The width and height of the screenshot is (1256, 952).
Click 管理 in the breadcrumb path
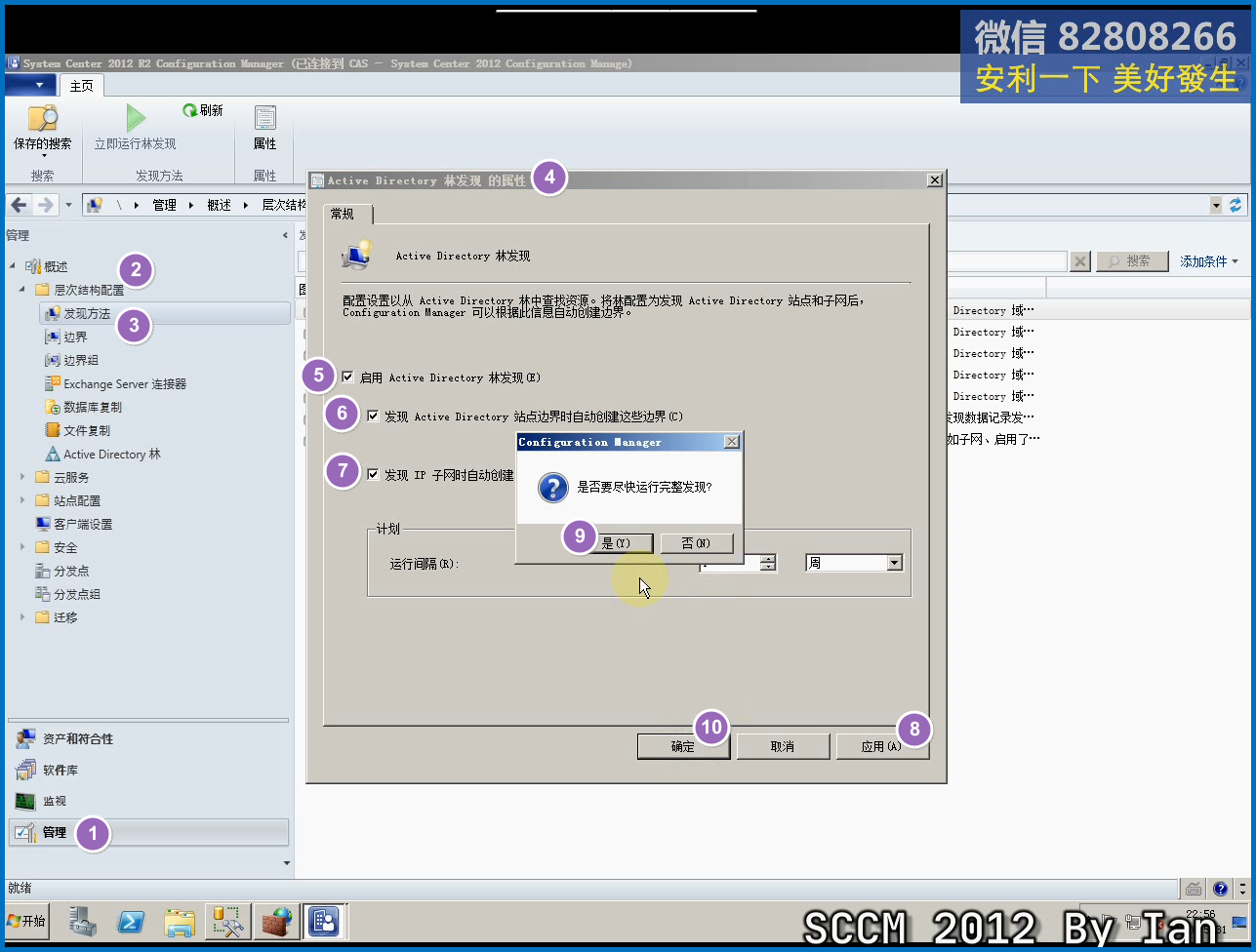[164, 205]
